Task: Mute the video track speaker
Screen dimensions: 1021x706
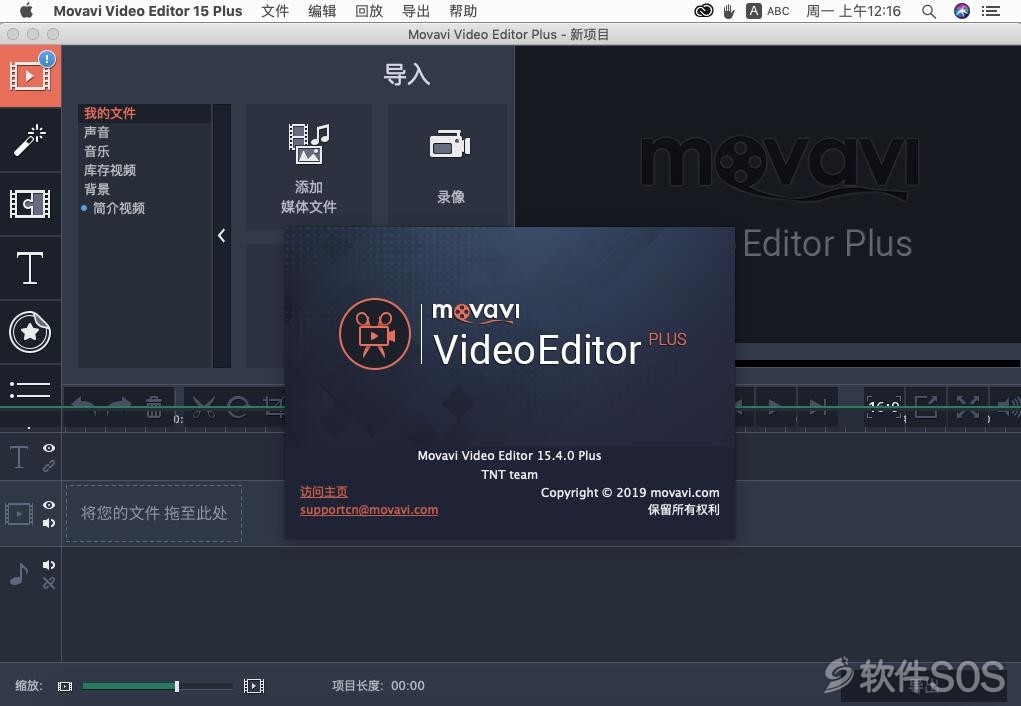Action: click(49, 523)
